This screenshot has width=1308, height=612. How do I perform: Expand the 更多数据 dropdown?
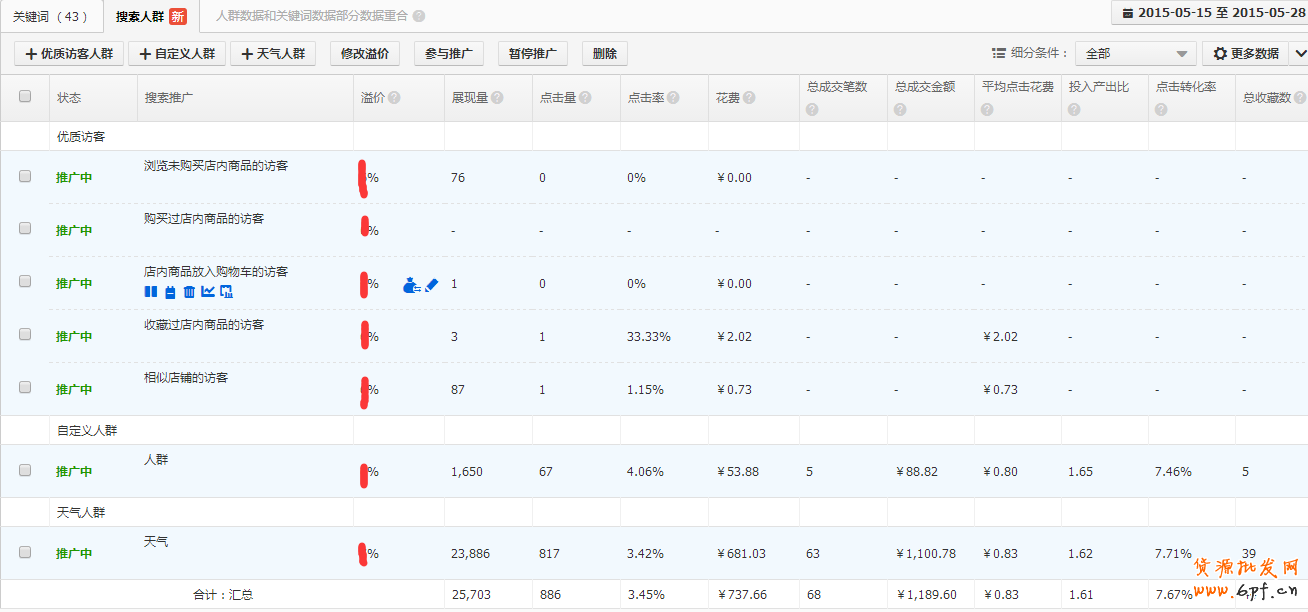pyautogui.click(x=1298, y=53)
